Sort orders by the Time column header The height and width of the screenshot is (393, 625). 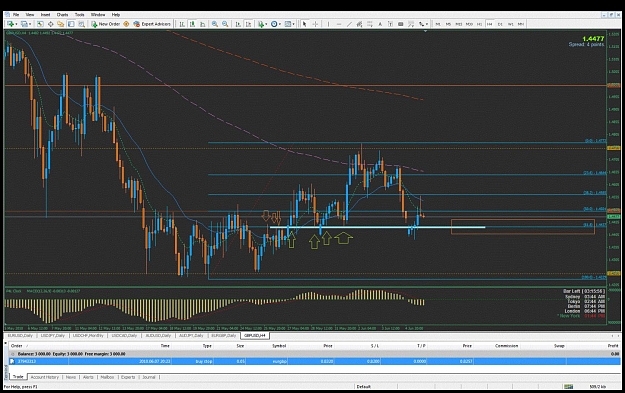(x=165, y=346)
